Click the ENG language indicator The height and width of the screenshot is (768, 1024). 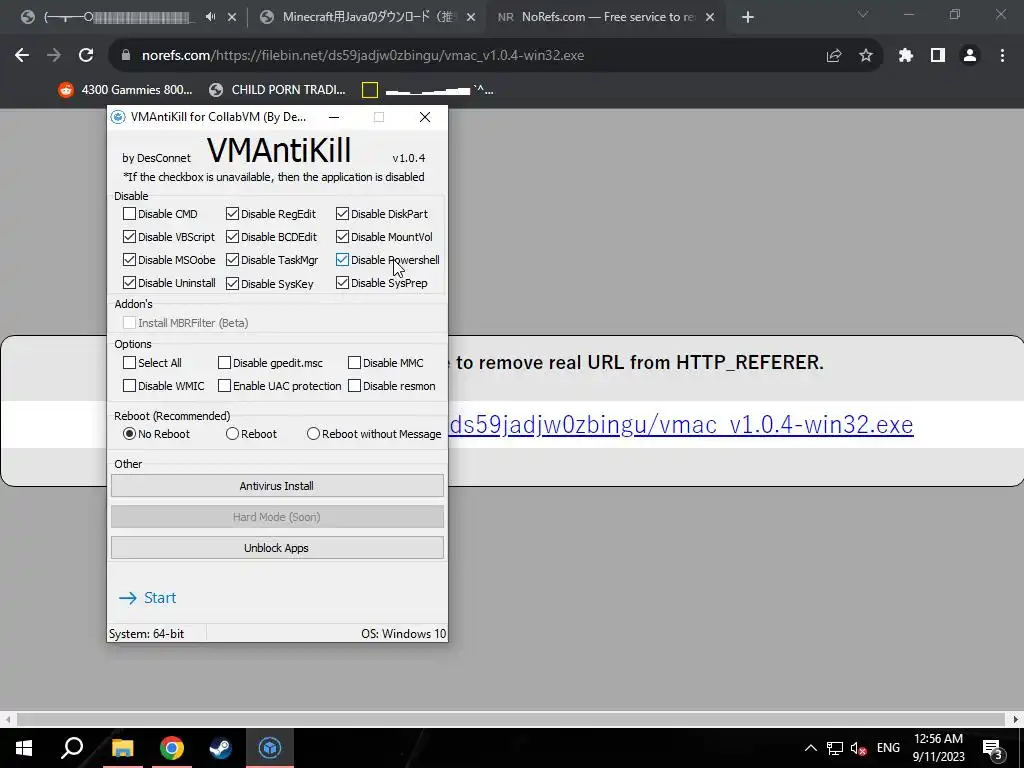[888, 748]
